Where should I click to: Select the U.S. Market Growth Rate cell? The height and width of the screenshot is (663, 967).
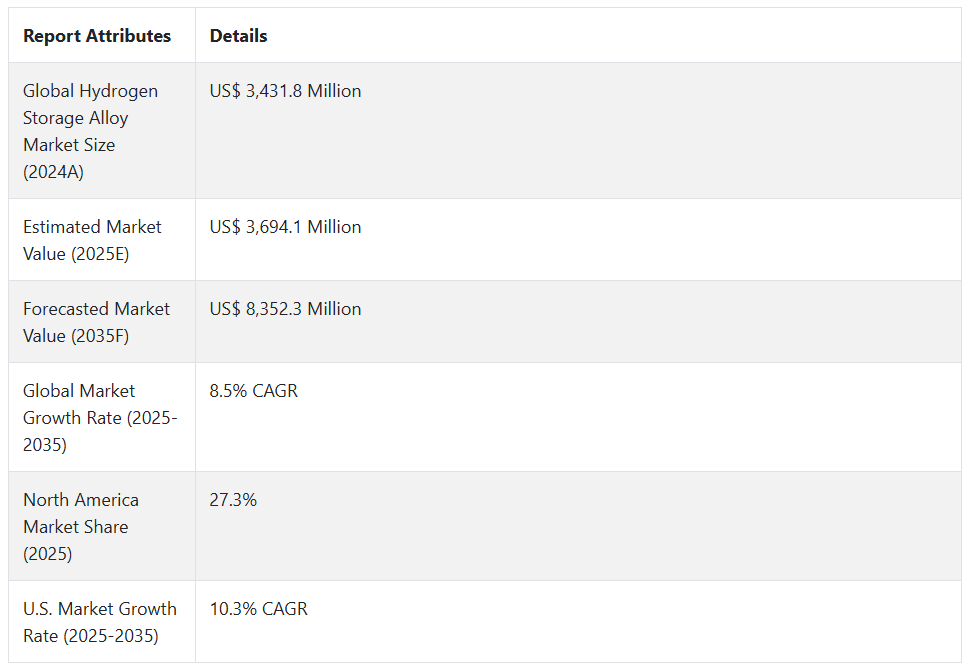tap(102, 622)
